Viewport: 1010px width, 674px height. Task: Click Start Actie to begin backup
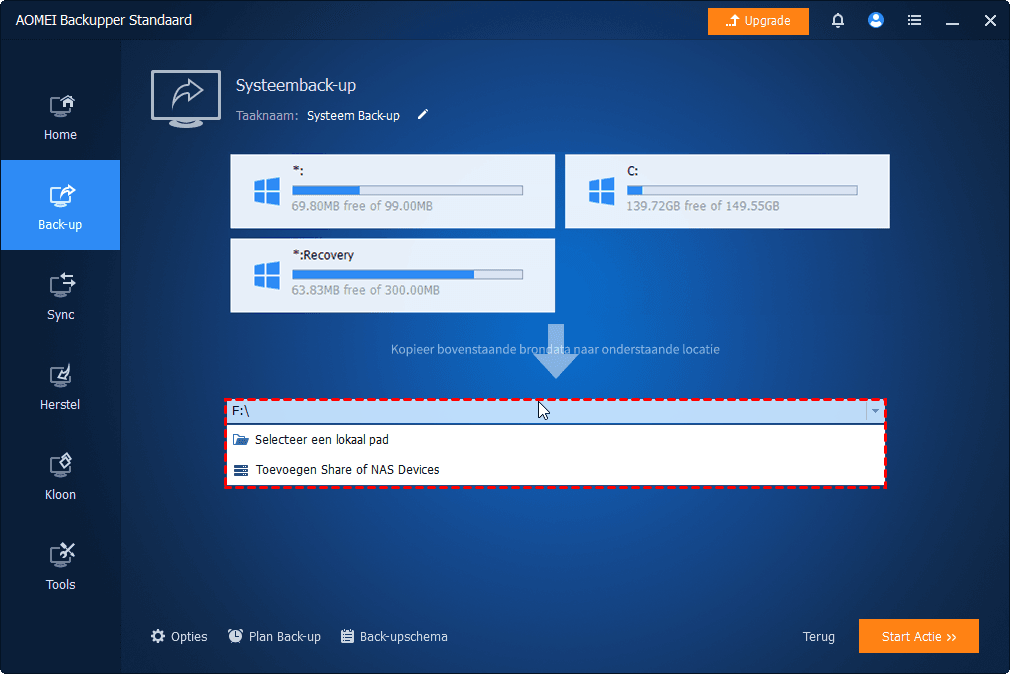[919, 636]
